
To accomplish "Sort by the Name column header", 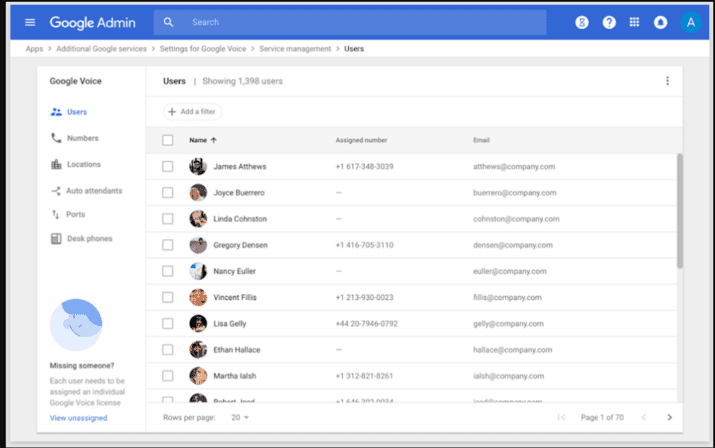I will 198,140.
